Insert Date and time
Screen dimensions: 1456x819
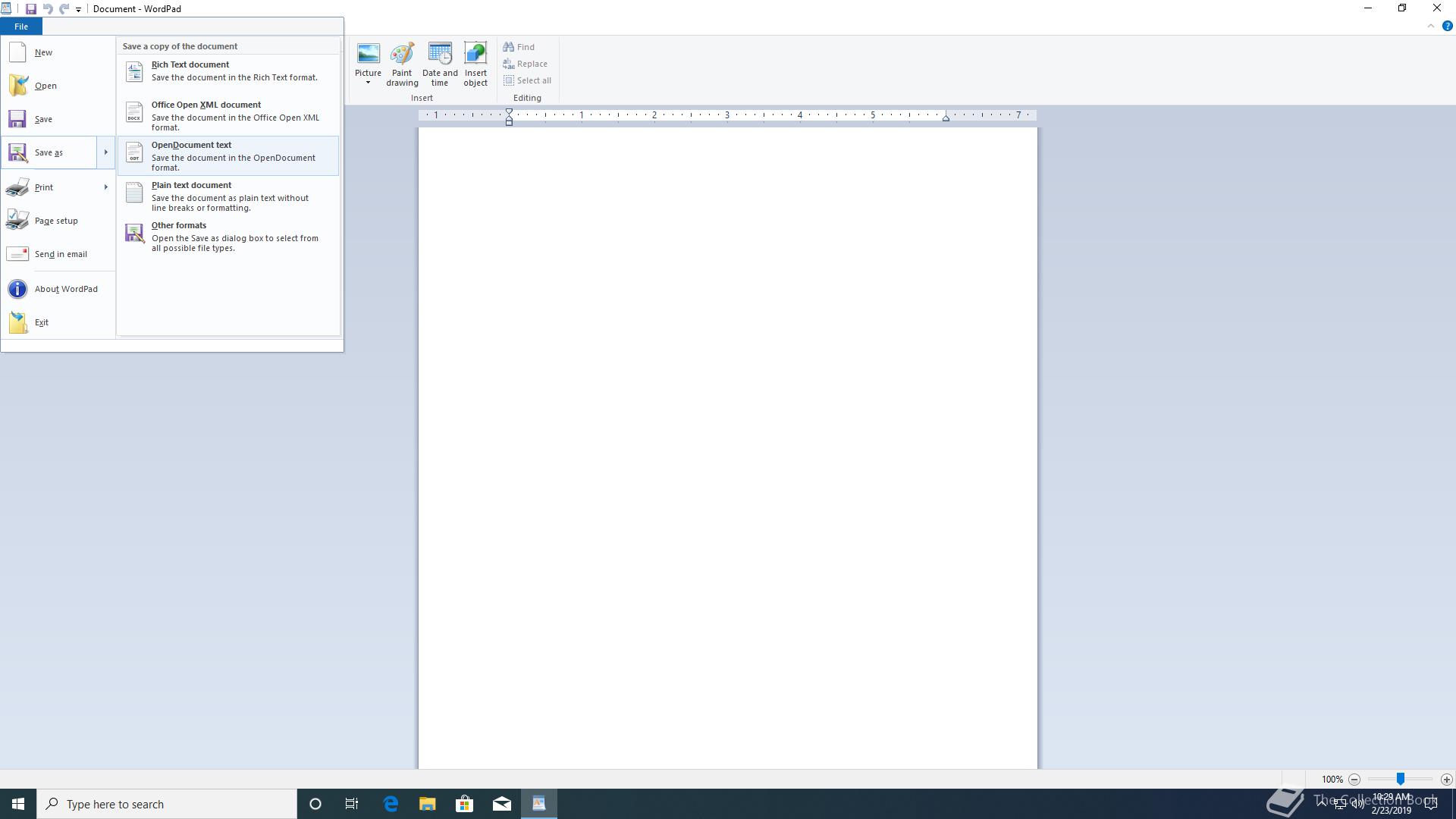pos(440,64)
